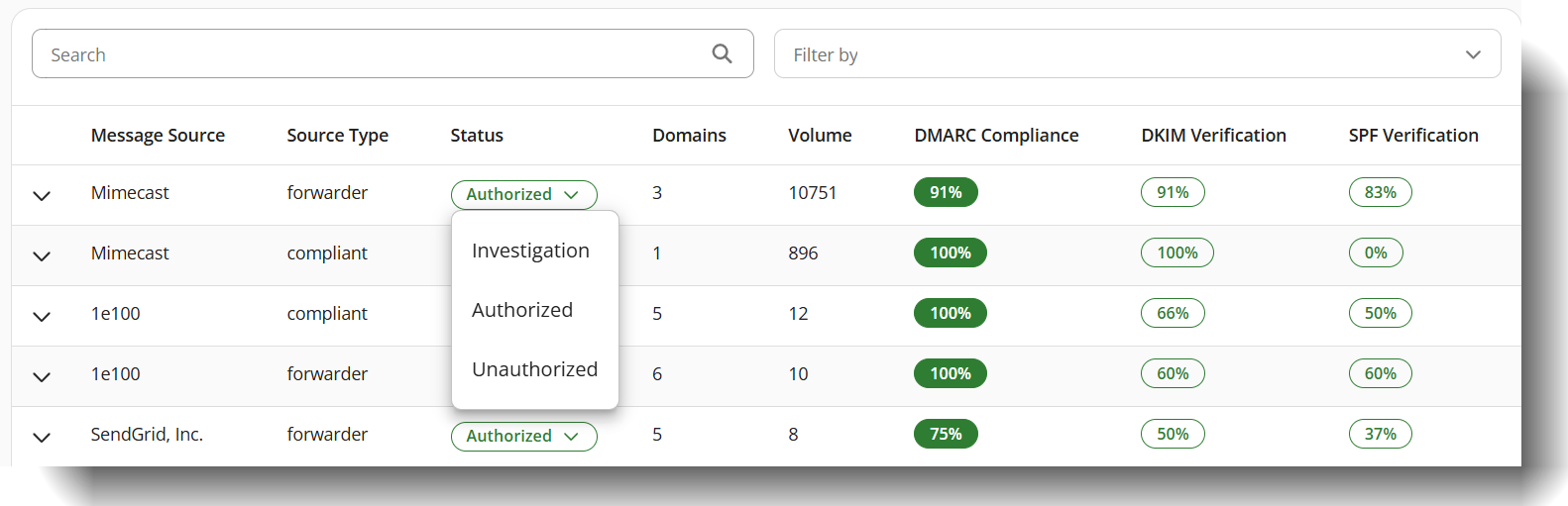Sort by the Volume column header
Screen dimensions: 1568x506
(820, 136)
